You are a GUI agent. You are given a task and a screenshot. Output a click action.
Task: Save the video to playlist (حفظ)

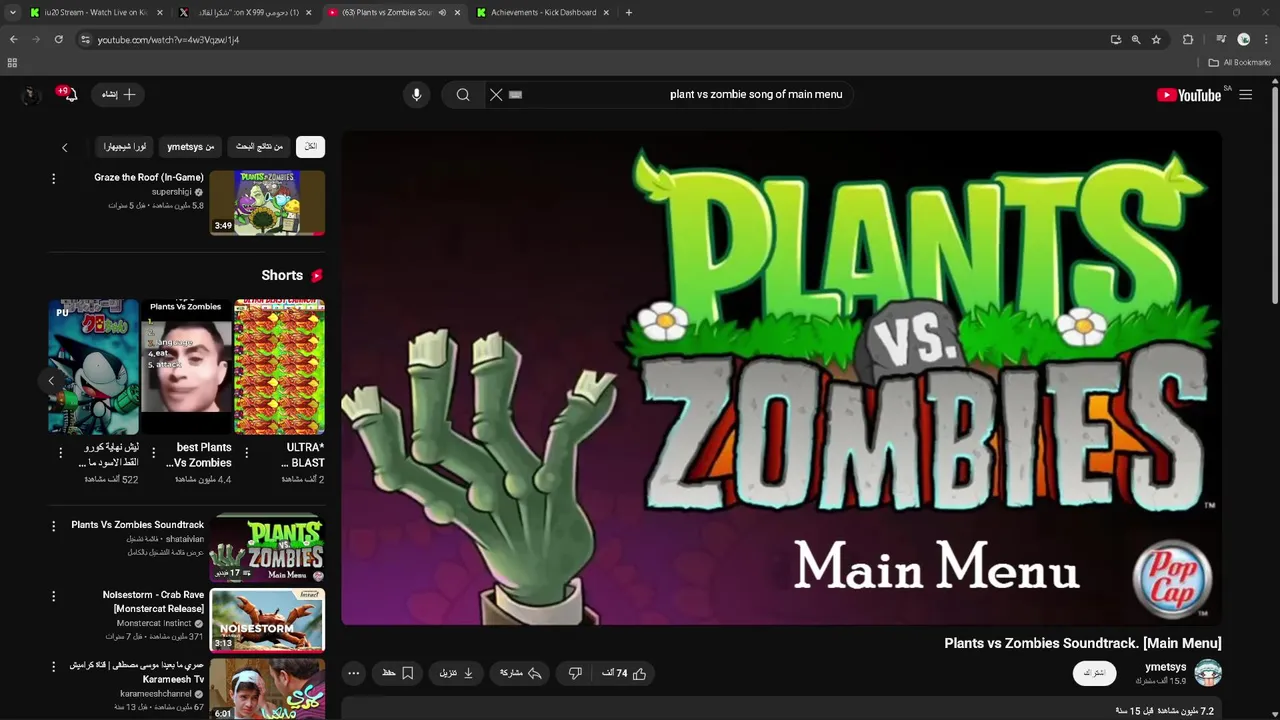398,674
